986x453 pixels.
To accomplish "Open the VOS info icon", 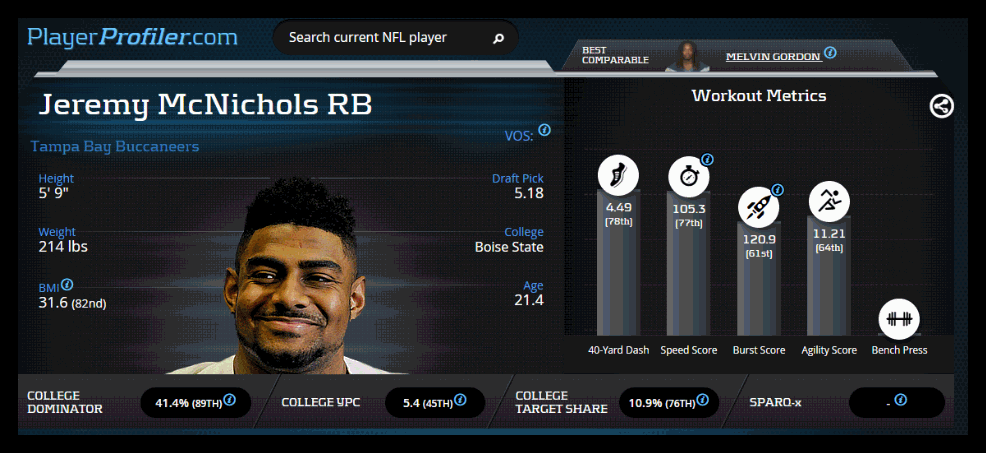I will 545,130.
